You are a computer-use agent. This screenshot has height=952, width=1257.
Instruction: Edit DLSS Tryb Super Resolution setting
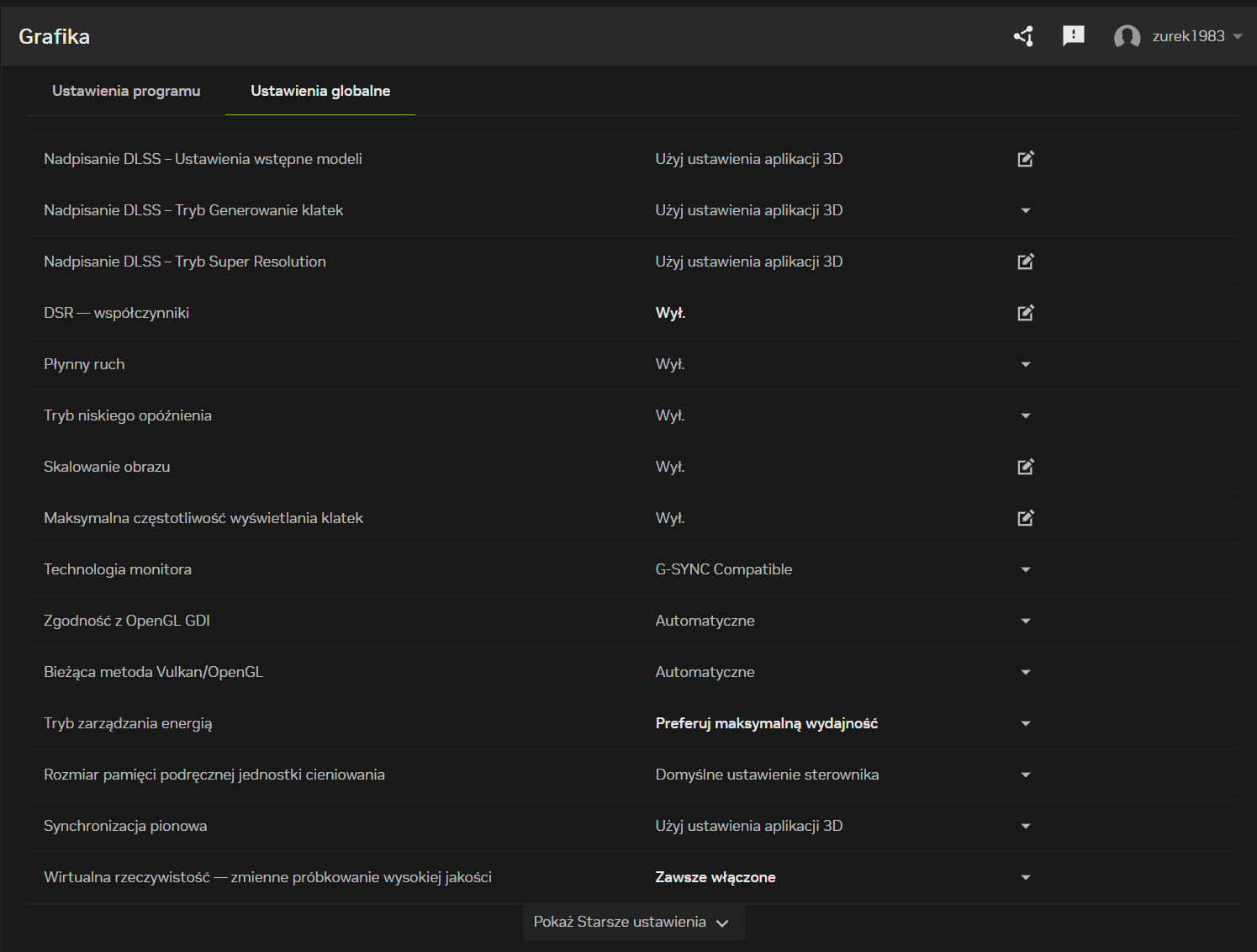tap(1025, 262)
